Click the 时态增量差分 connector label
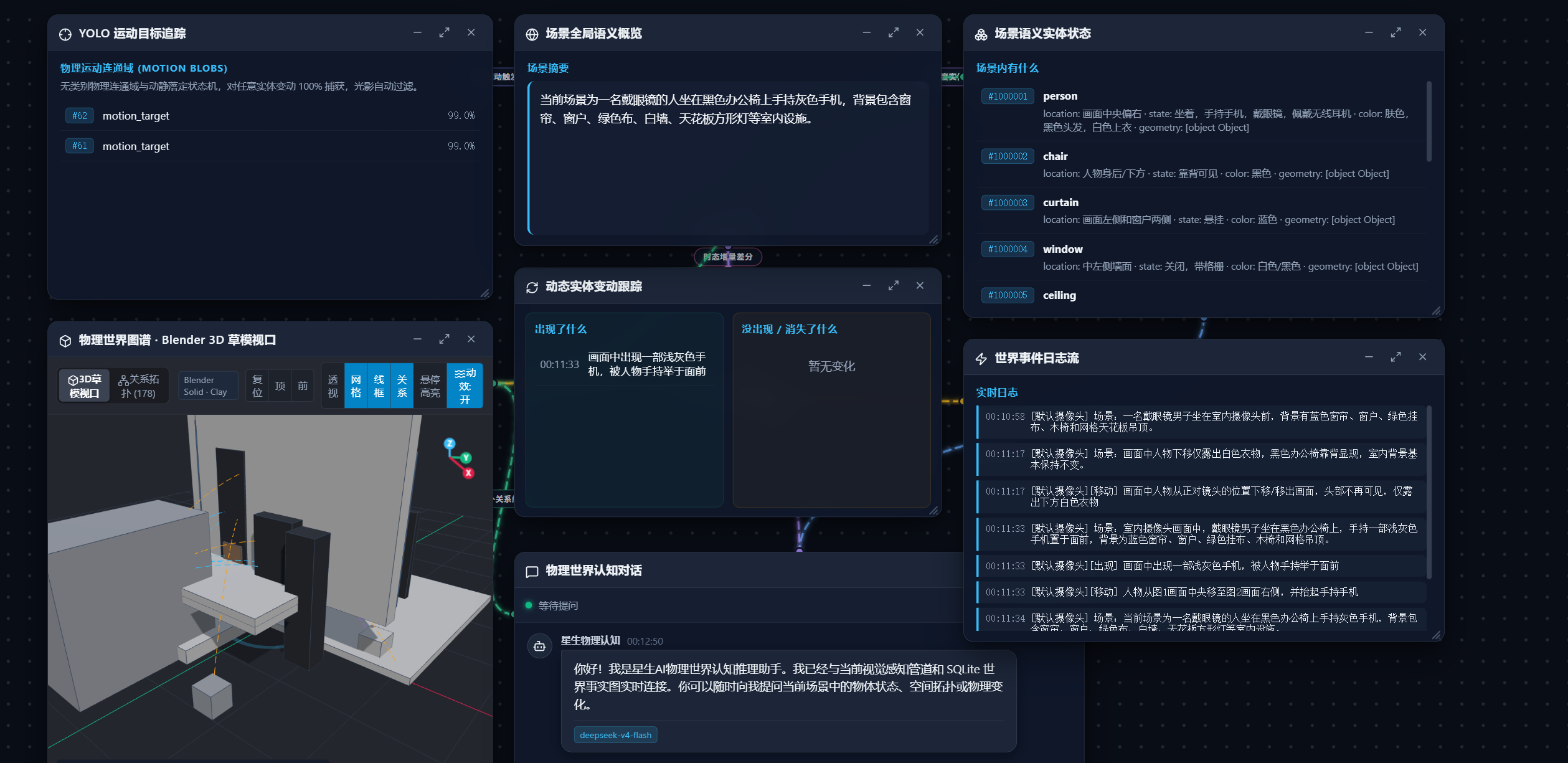This screenshot has height=763, width=1568. point(727,257)
